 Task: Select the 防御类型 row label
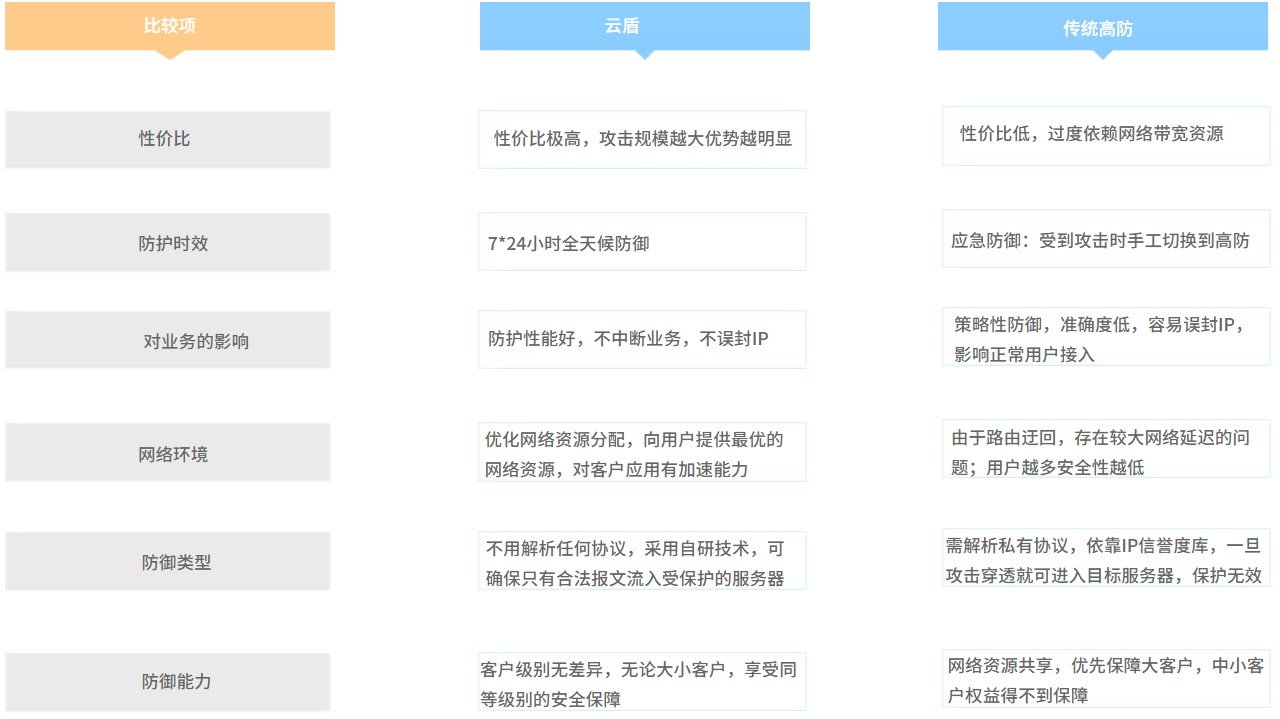pyautogui.click(x=167, y=561)
